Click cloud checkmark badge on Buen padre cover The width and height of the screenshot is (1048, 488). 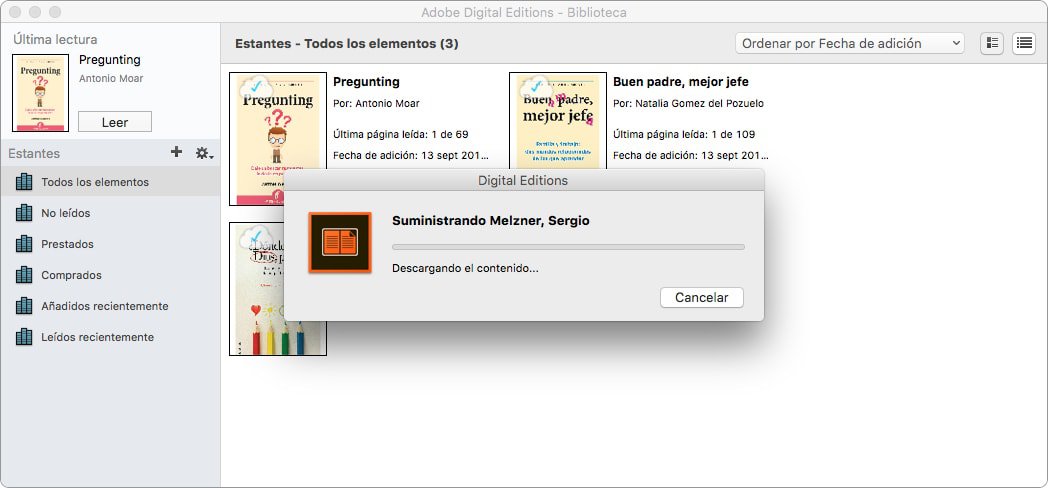point(535,87)
